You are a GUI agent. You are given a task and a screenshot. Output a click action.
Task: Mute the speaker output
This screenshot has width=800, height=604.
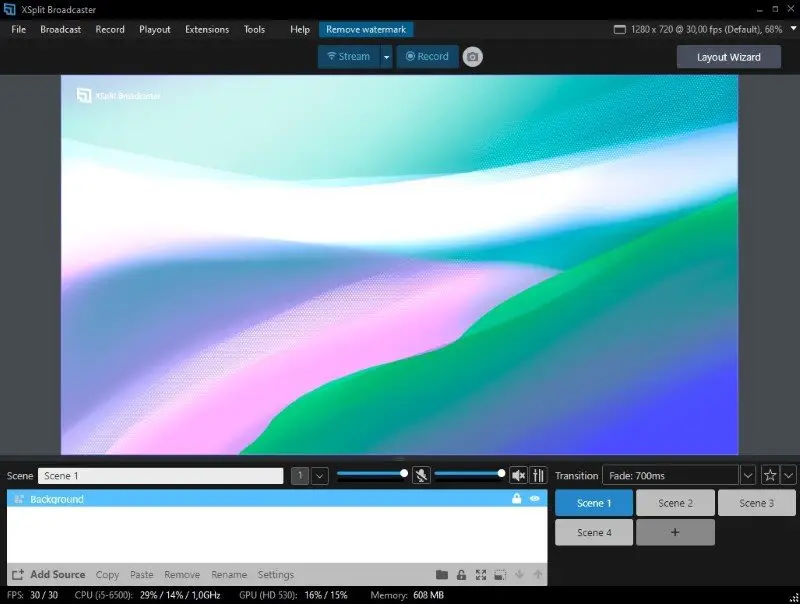click(x=518, y=474)
